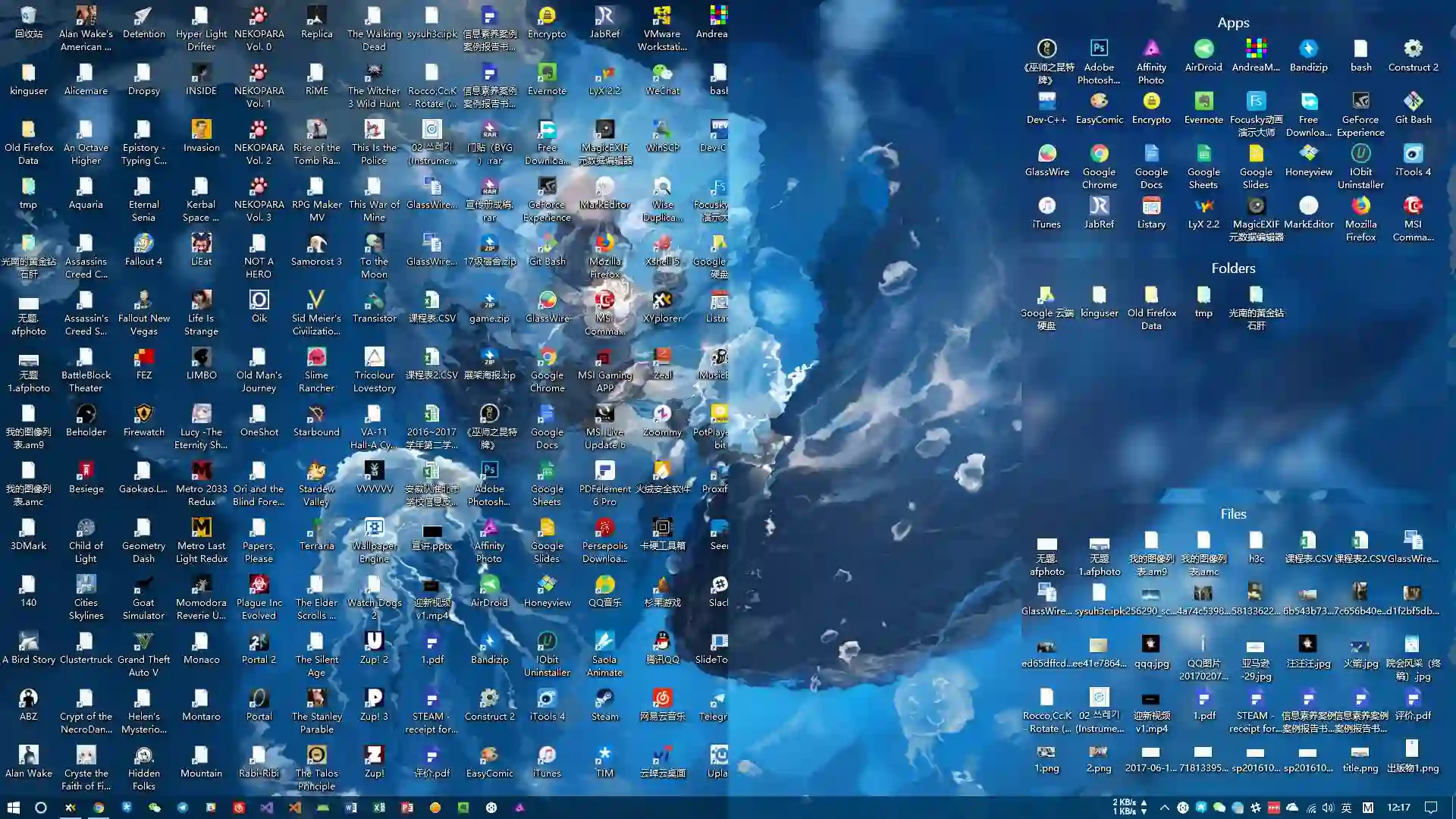Click the Word icon on the taskbar

[x=351, y=808]
